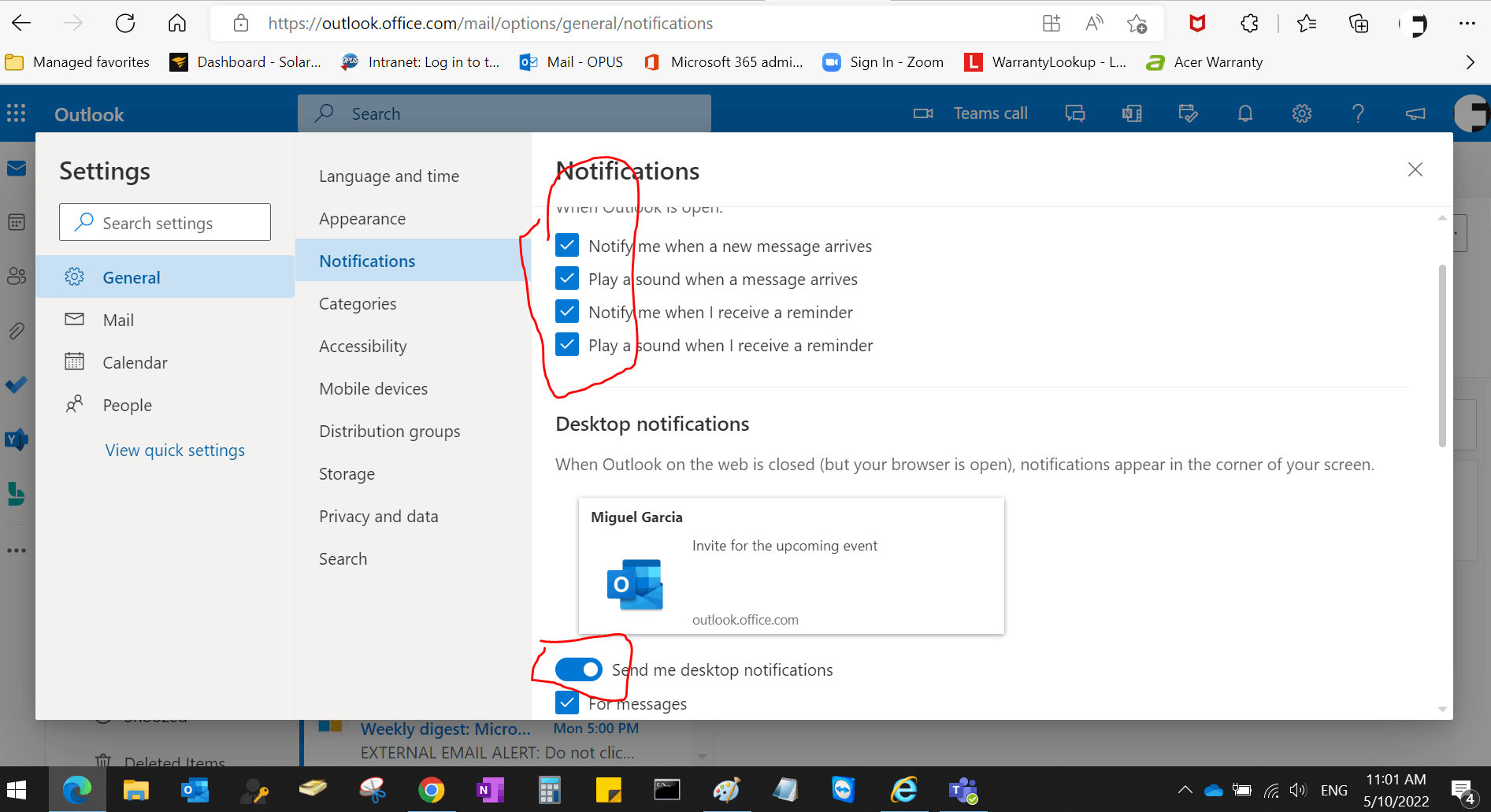Open the My Day calendar-check icon
The image size is (1491, 812).
[1189, 113]
